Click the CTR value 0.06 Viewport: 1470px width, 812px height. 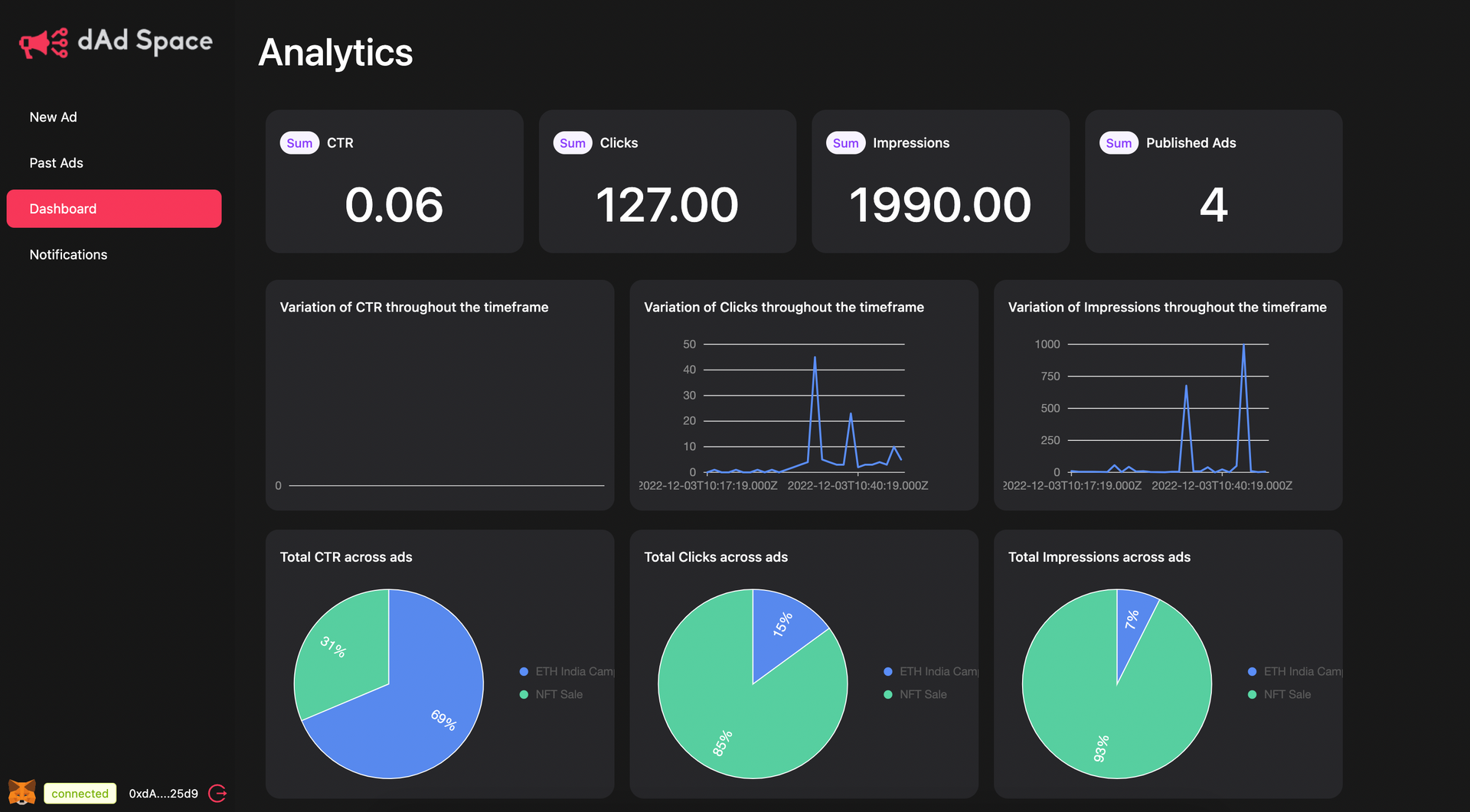[x=394, y=205]
